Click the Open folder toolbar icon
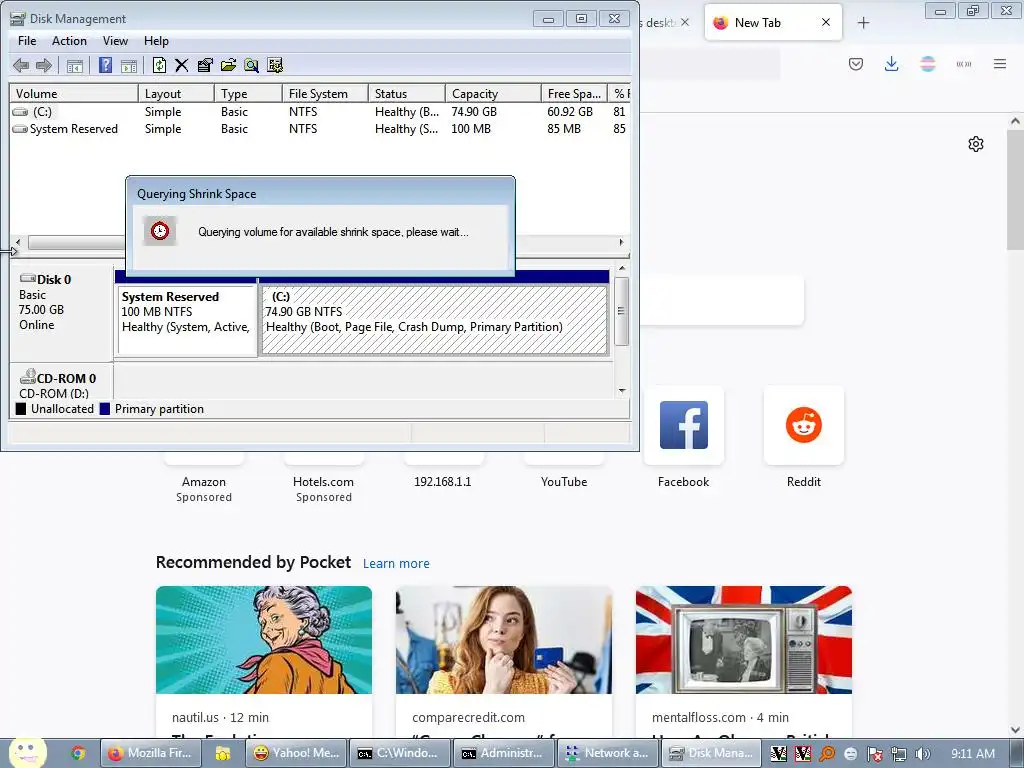The width and height of the screenshot is (1024, 768). pyautogui.click(x=228, y=65)
